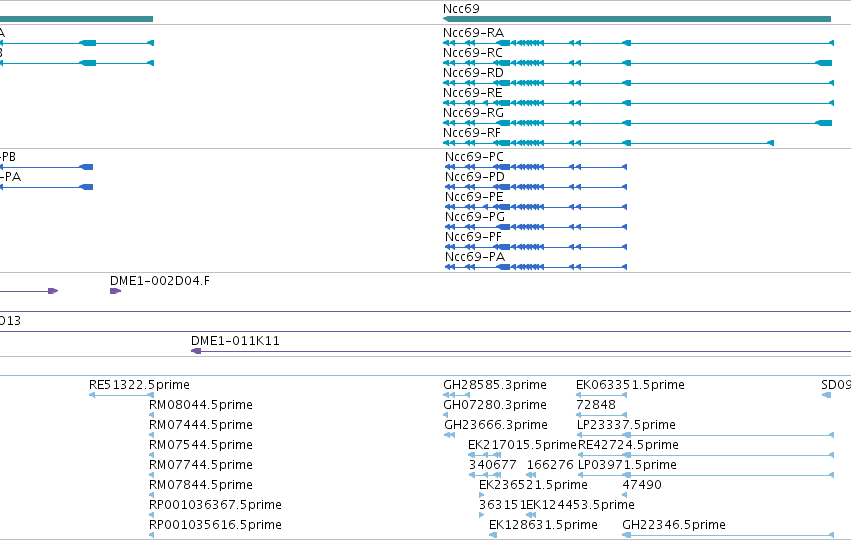Click the DME1-011K11 arrowhead glyph
The image size is (851, 540).
196,351
